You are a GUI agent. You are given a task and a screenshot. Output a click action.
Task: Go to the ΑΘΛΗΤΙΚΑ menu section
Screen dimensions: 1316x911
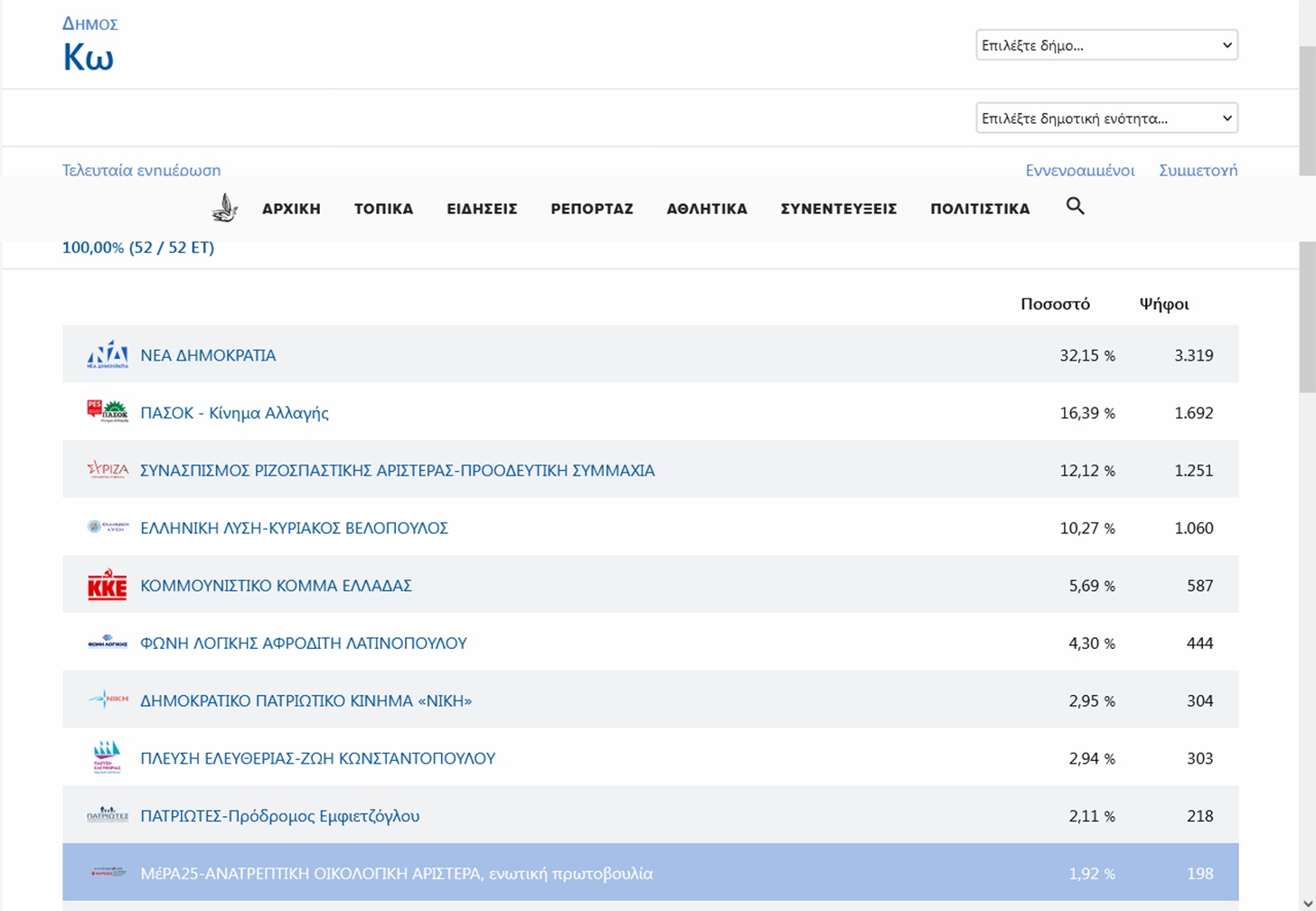pos(707,209)
